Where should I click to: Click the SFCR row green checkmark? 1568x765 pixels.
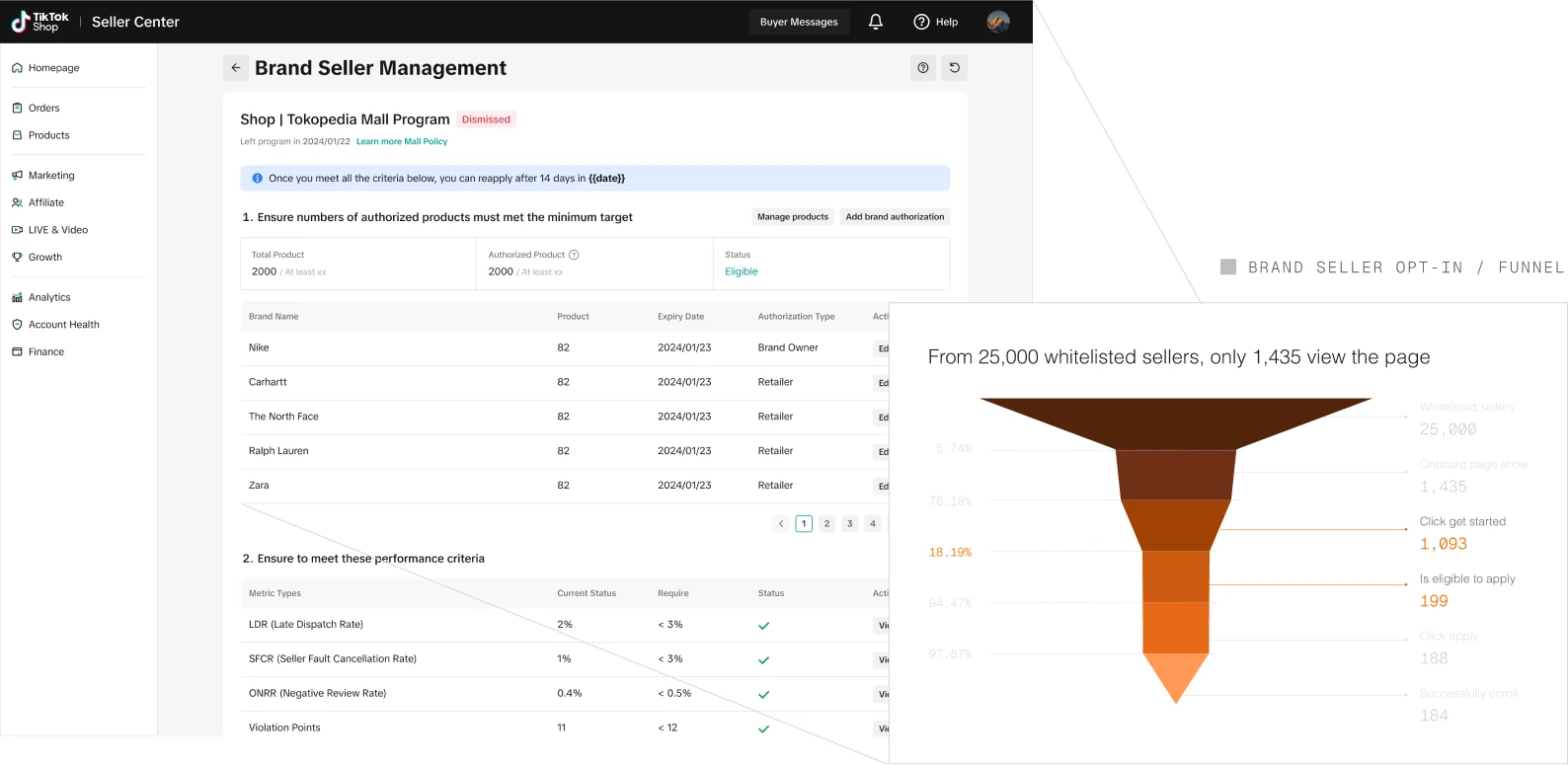[764, 660]
